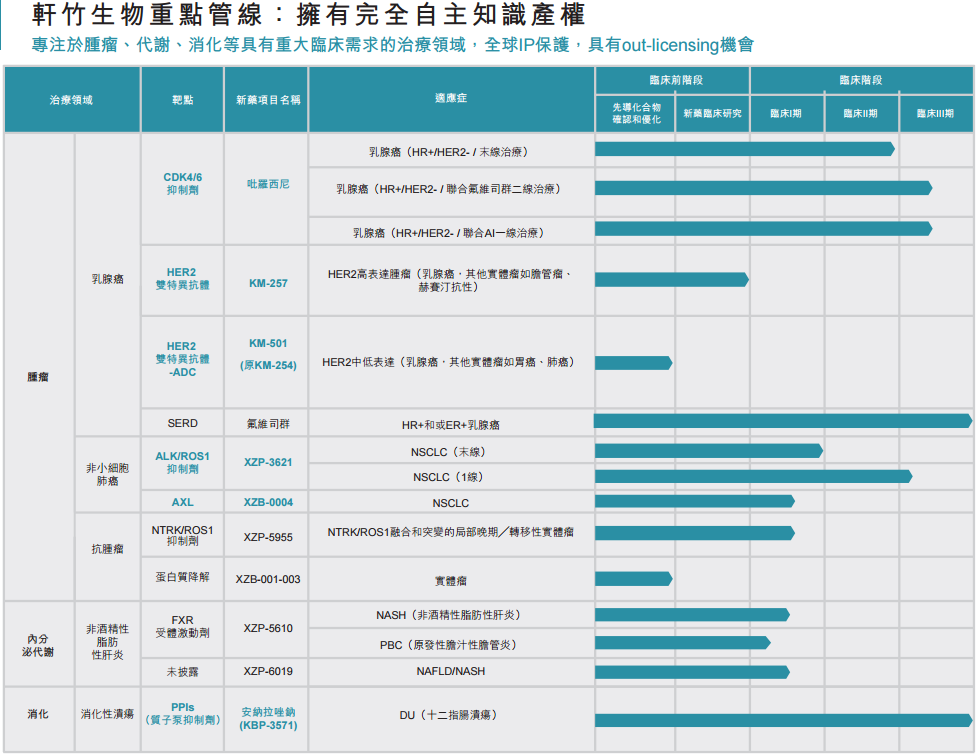Click the HER2高表達腫瘤 indication
977x754 pixels.
(x=448, y=280)
